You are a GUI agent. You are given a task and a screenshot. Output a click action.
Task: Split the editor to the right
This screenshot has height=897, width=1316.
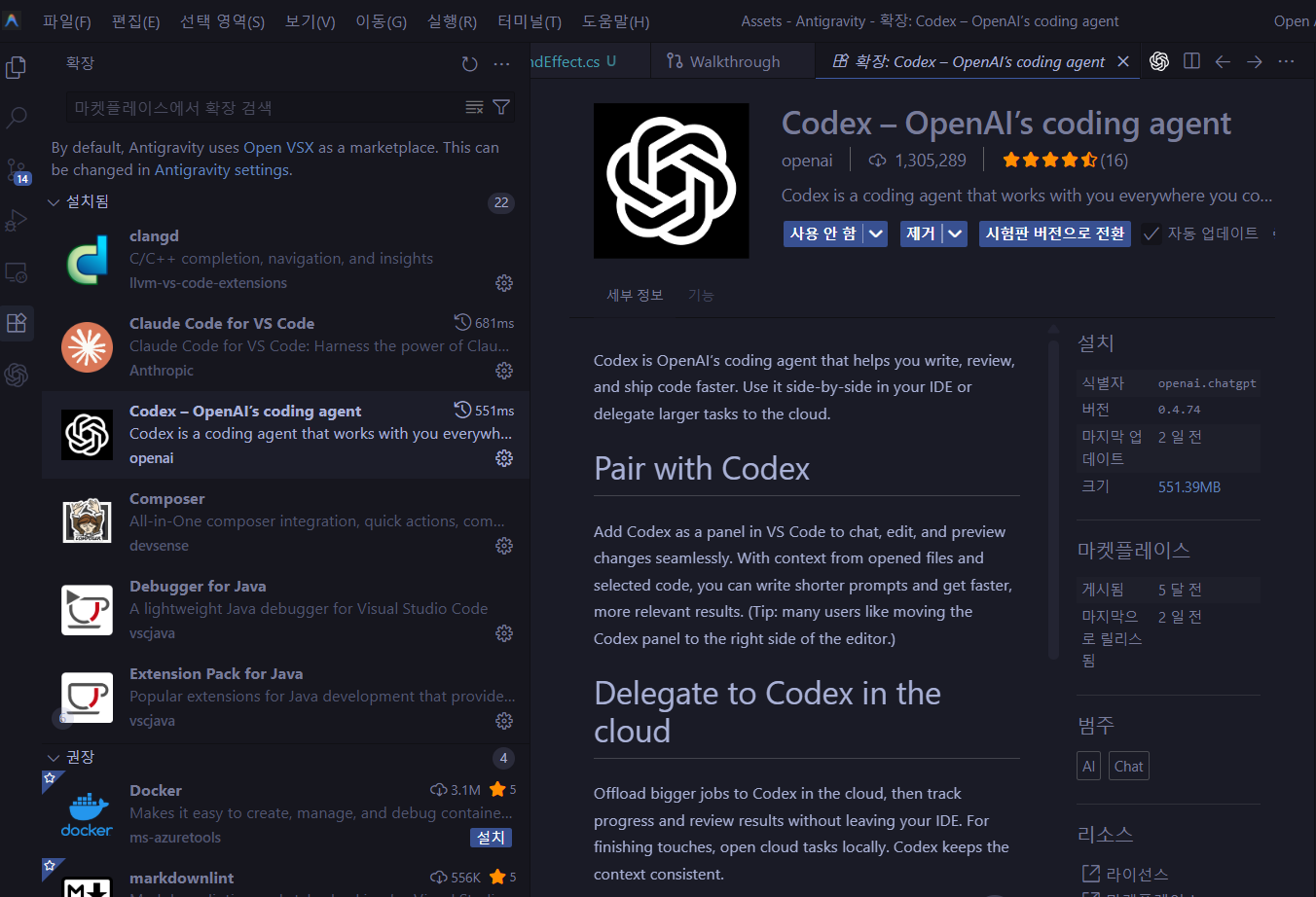click(1191, 61)
